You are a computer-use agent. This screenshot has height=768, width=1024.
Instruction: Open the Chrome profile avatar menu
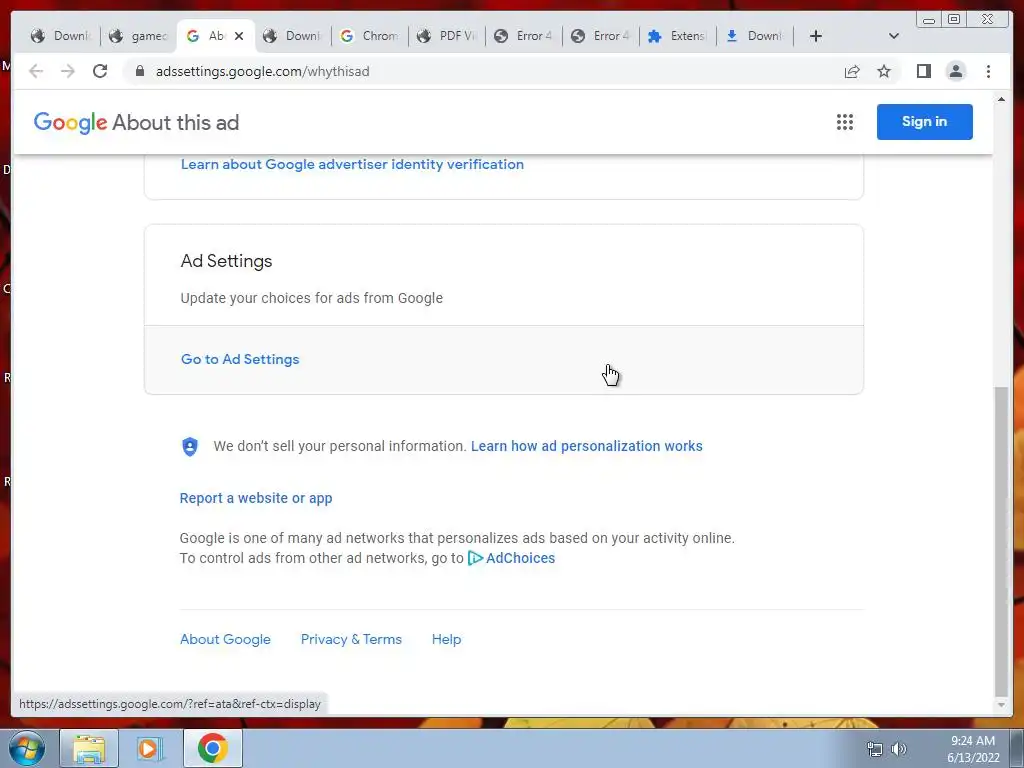tap(955, 71)
